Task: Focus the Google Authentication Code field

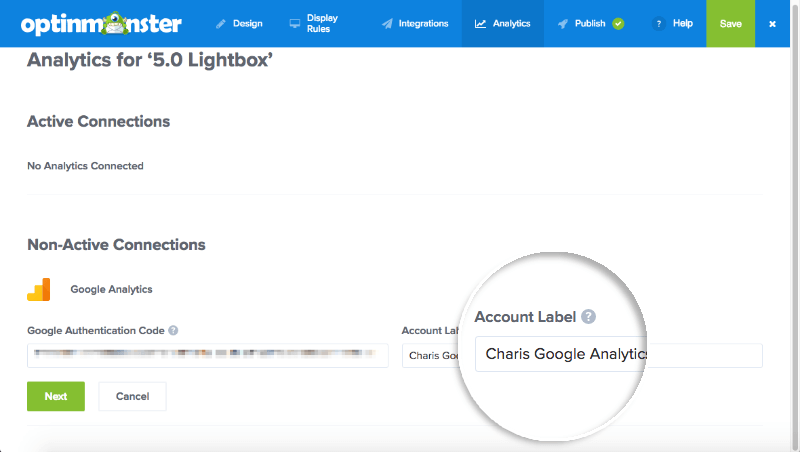Action: click(208, 356)
